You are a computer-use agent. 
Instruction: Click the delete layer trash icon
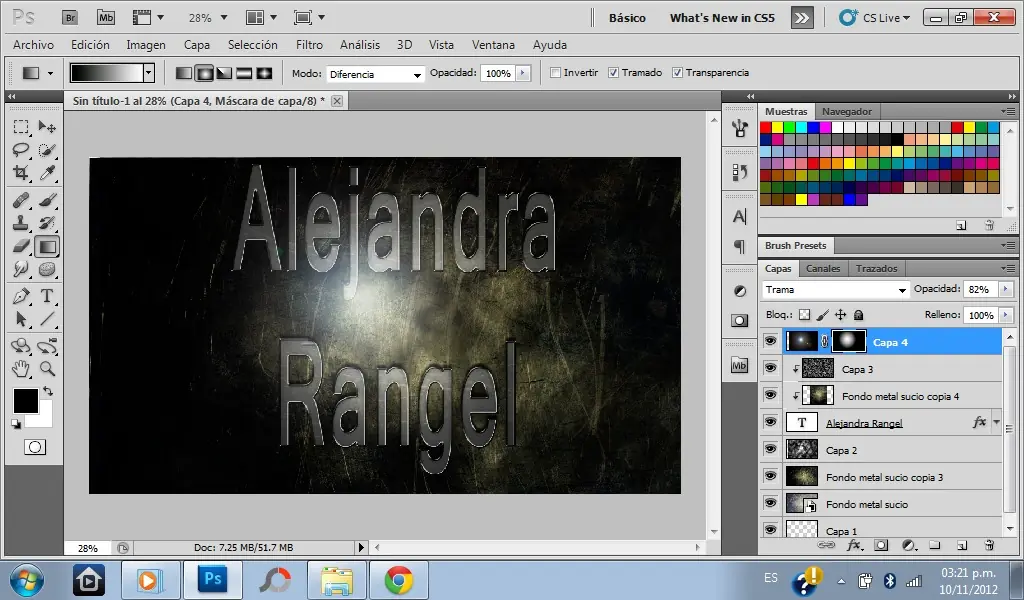[x=989, y=545]
